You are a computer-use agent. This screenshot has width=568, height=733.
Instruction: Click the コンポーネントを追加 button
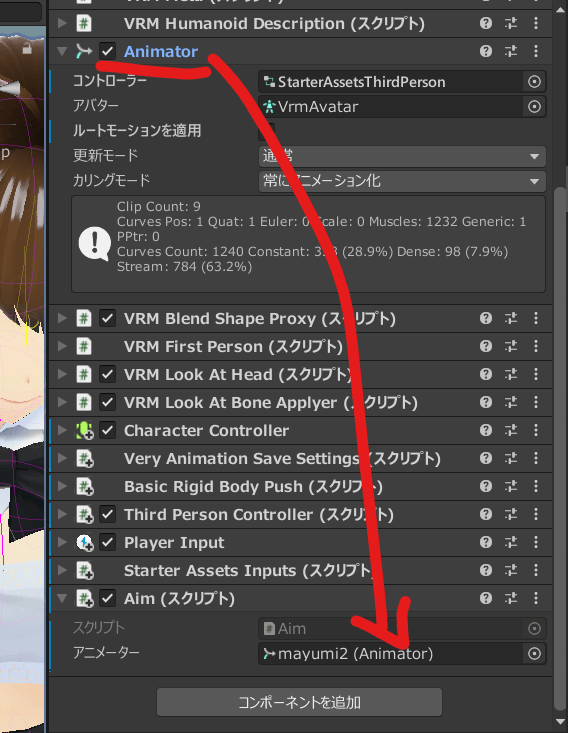(299, 702)
